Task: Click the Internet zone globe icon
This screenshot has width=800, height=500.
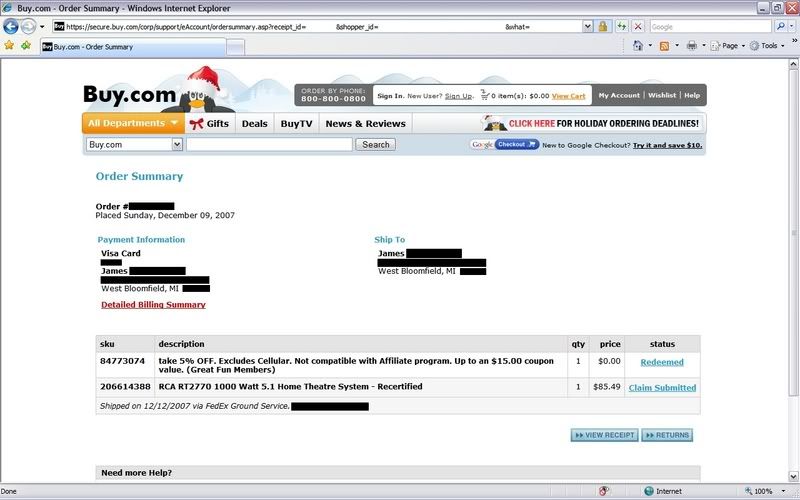Action: (649, 491)
